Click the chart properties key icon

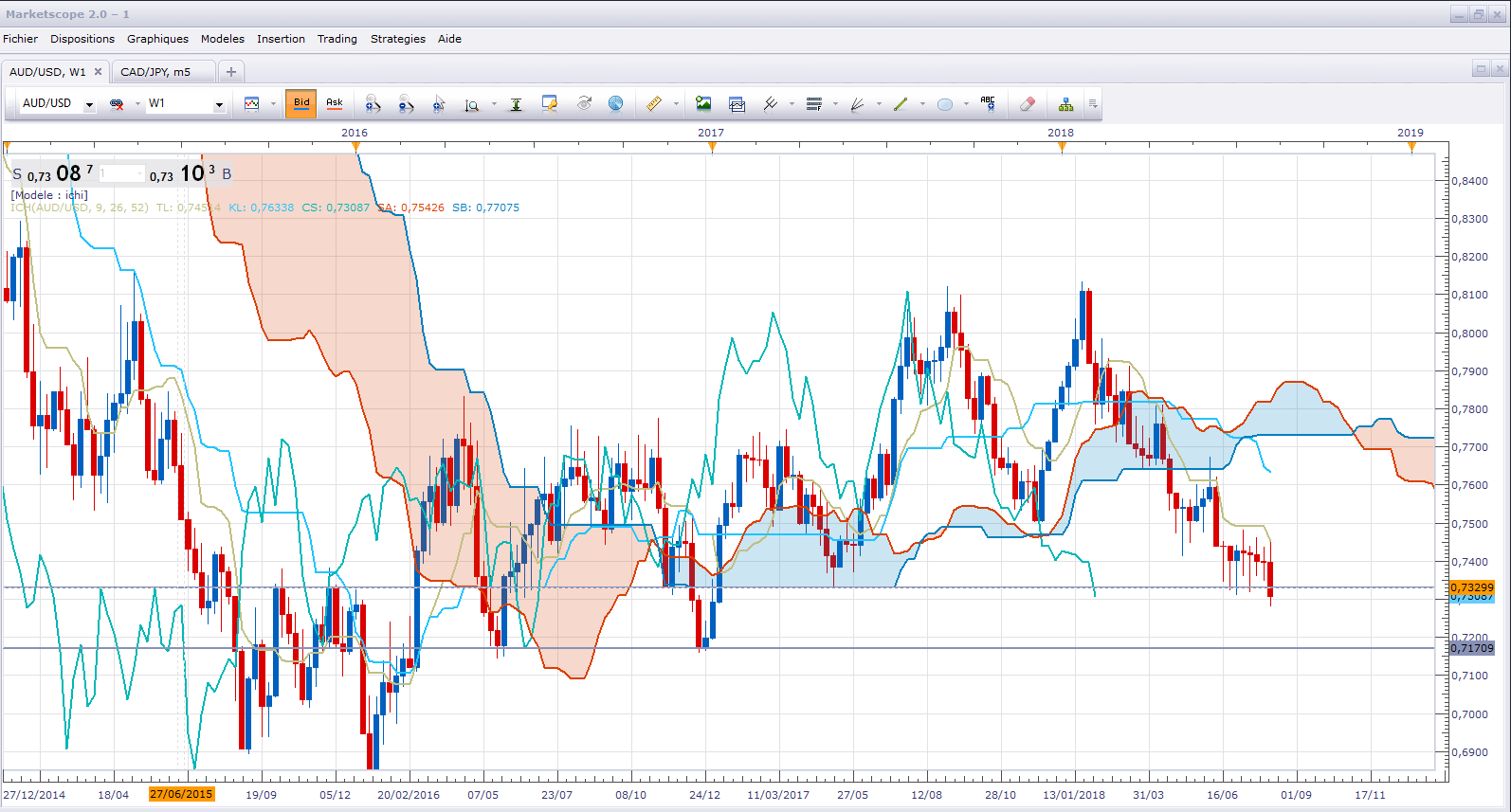coord(550,103)
